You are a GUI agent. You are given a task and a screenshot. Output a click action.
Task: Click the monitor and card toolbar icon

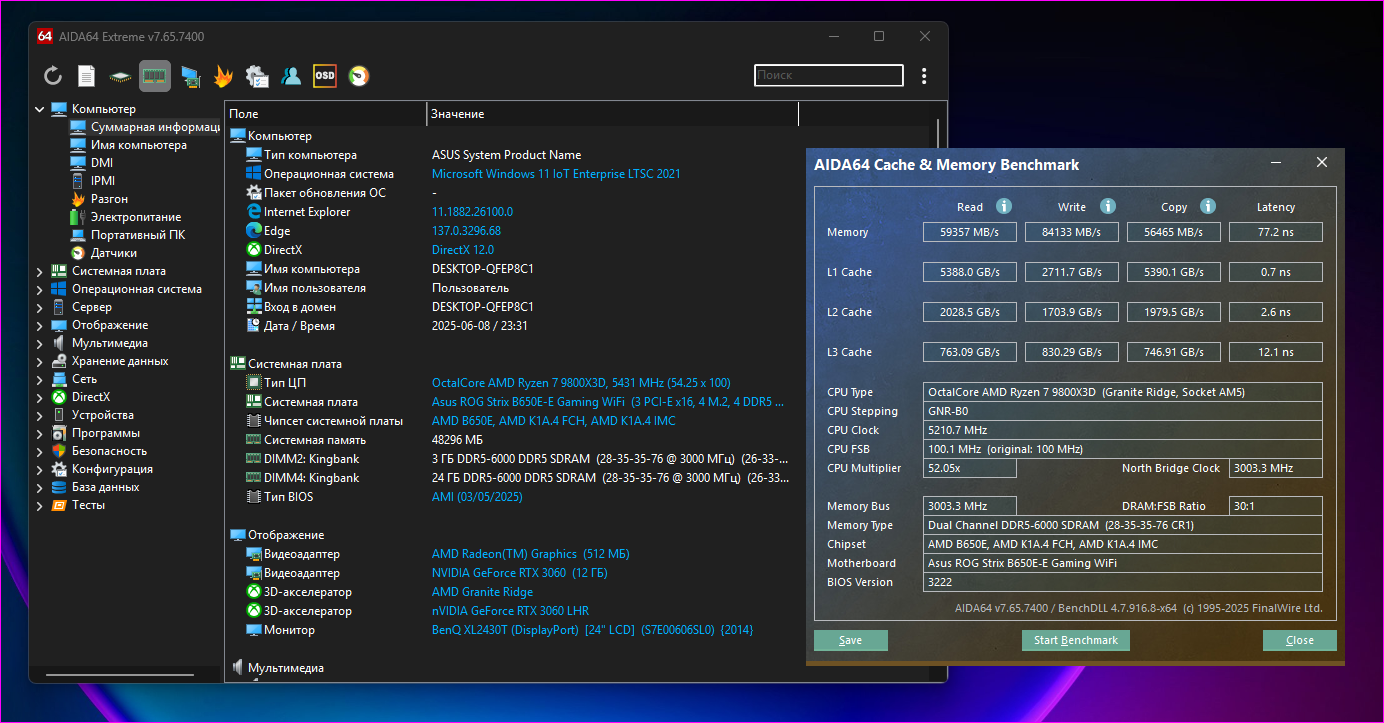click(x=190, y=76)
